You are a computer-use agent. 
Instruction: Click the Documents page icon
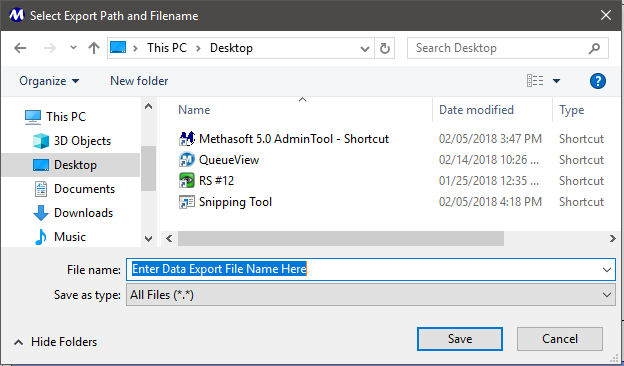[41, 189]
